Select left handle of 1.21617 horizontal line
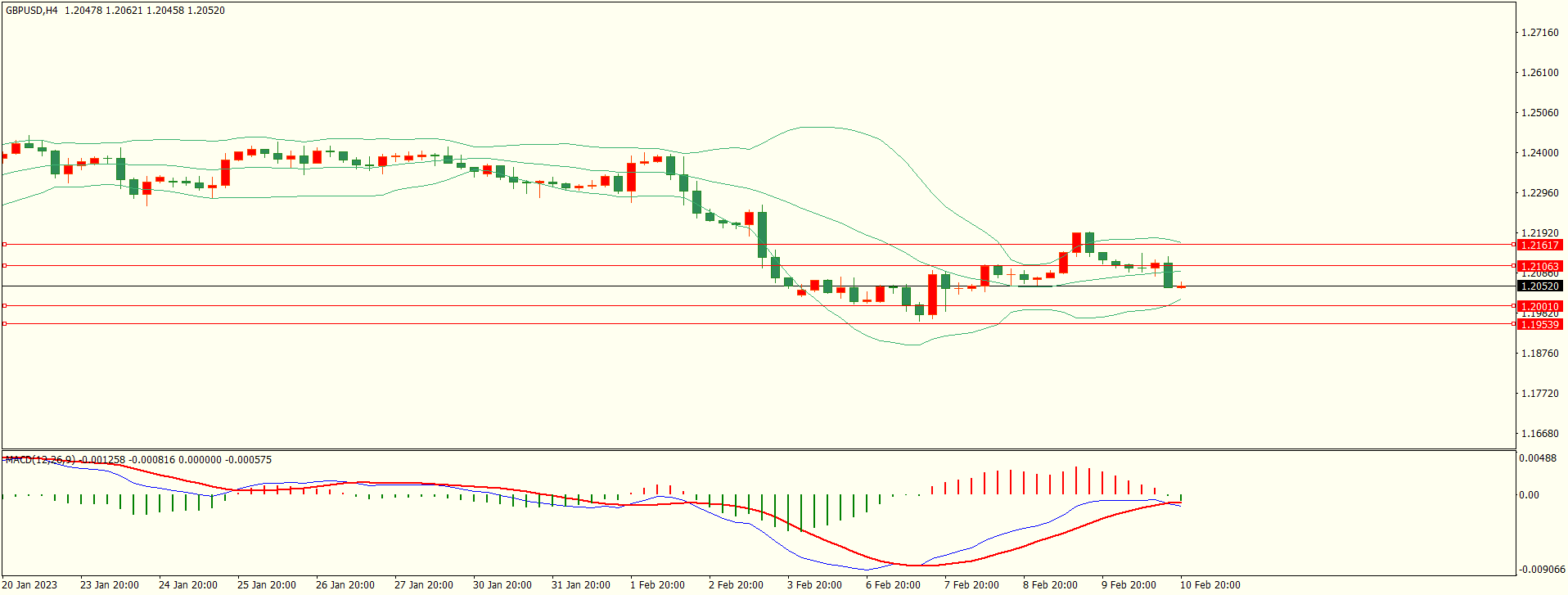This screenshot has height=595, width=1568. 4,244
